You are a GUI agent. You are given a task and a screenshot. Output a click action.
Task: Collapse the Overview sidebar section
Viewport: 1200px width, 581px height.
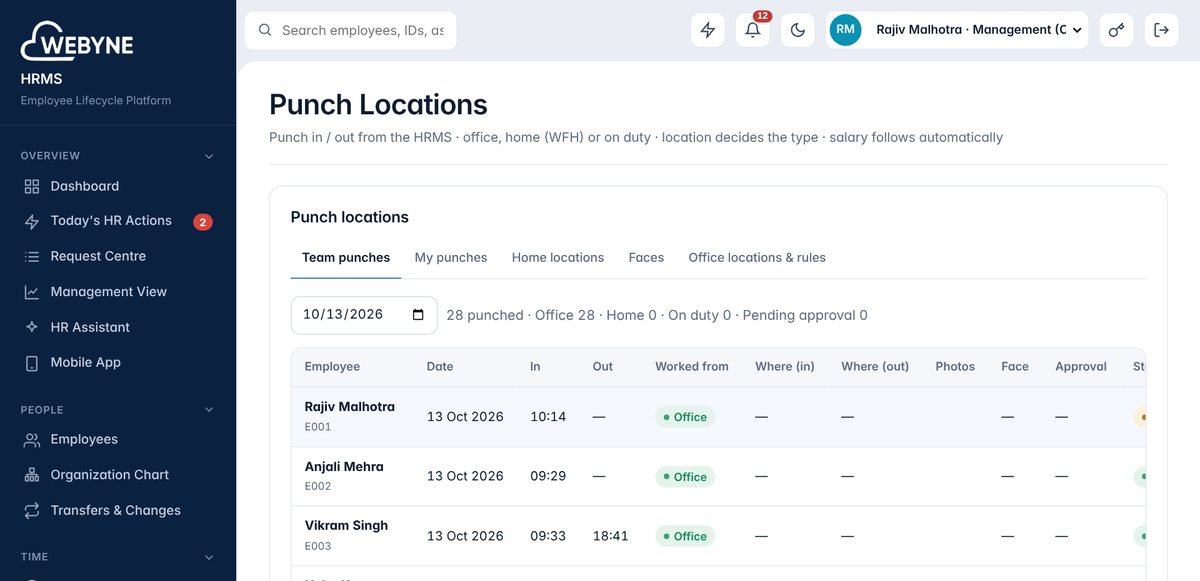[x=209, y=156]
